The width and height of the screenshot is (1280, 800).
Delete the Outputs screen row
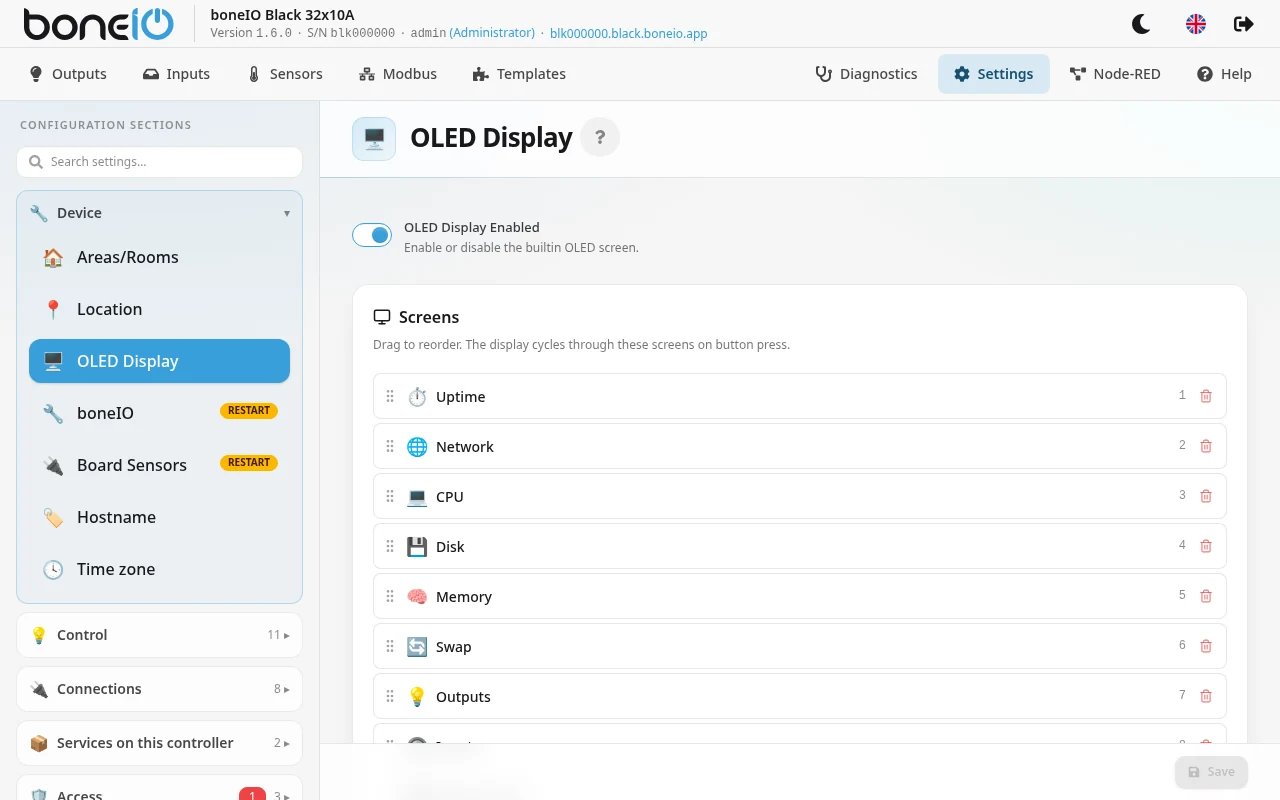point(1205,696)
